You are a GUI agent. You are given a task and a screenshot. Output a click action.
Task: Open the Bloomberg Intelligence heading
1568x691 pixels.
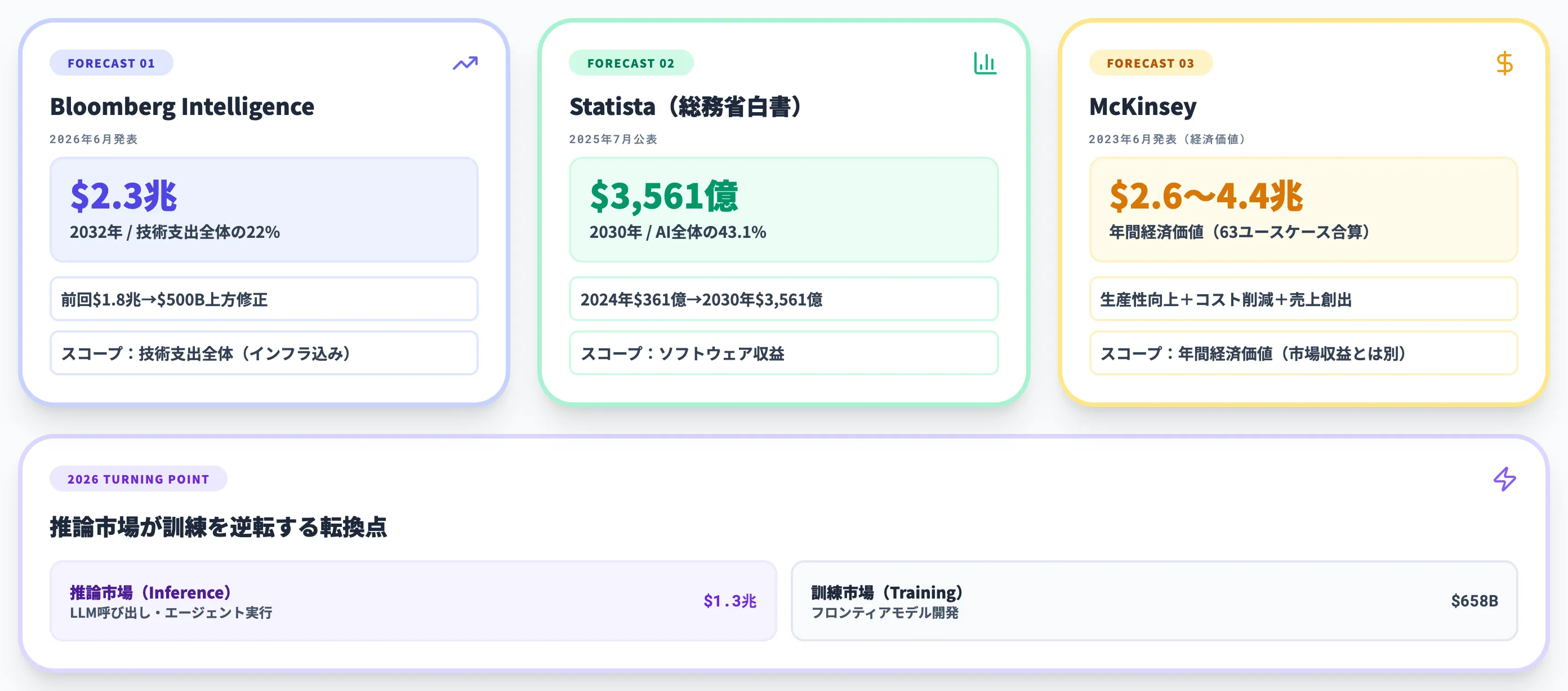click(182, 107)
